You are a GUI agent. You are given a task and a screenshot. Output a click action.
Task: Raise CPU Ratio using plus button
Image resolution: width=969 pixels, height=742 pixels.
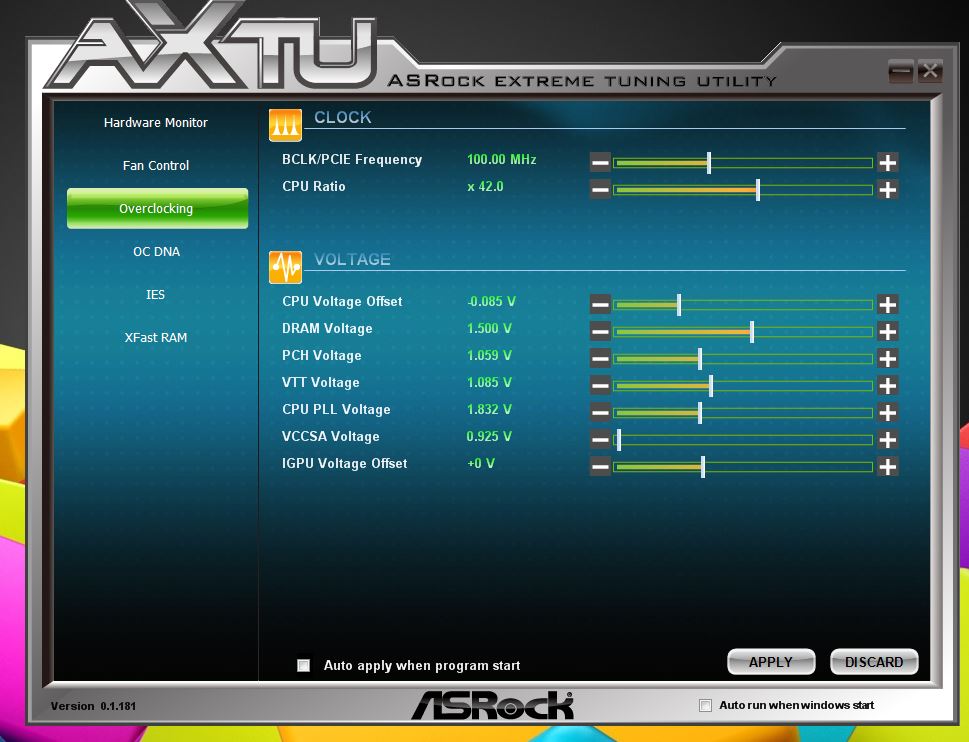tap(887, 190)
